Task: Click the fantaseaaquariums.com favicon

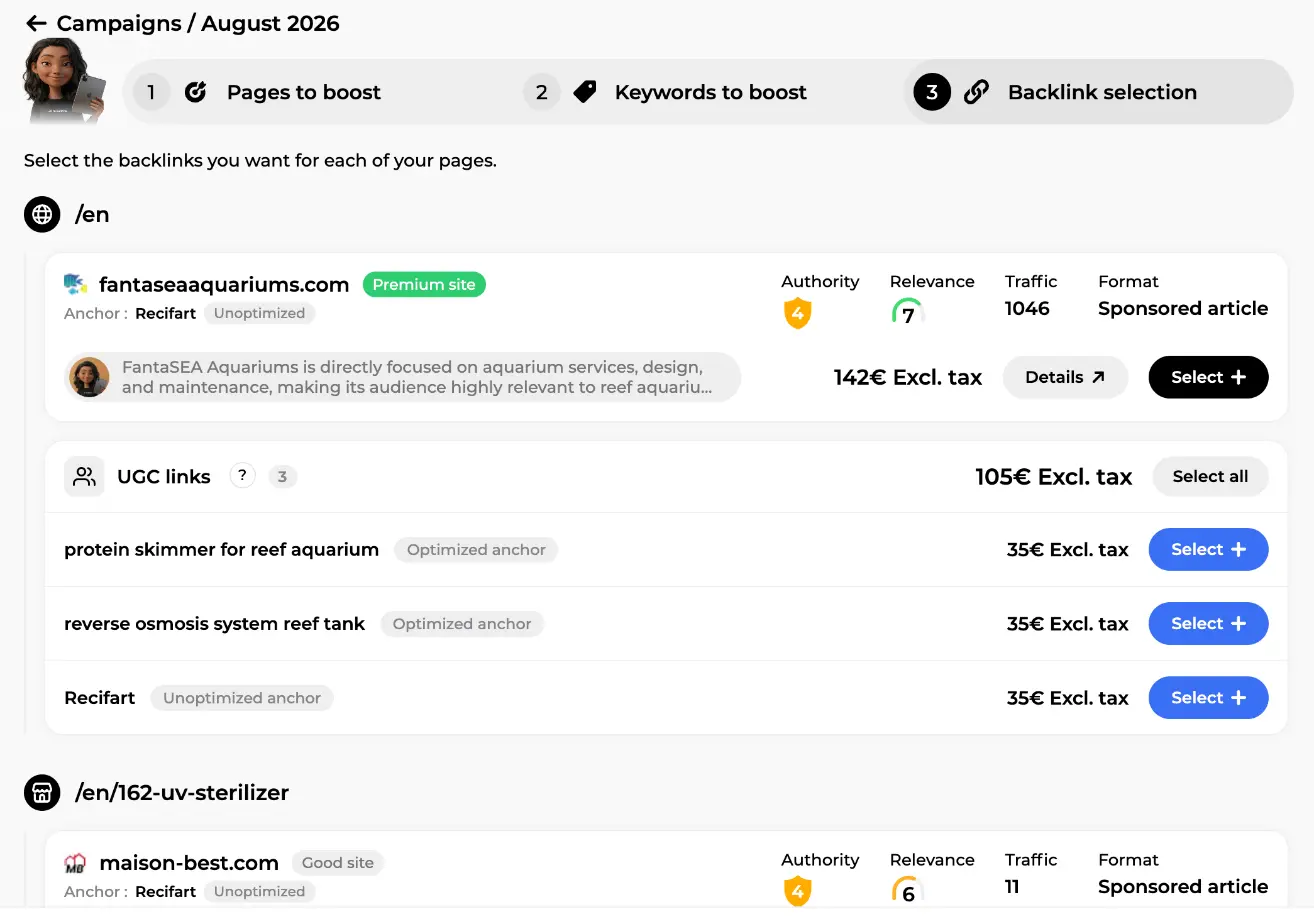Action: (75, 284)
